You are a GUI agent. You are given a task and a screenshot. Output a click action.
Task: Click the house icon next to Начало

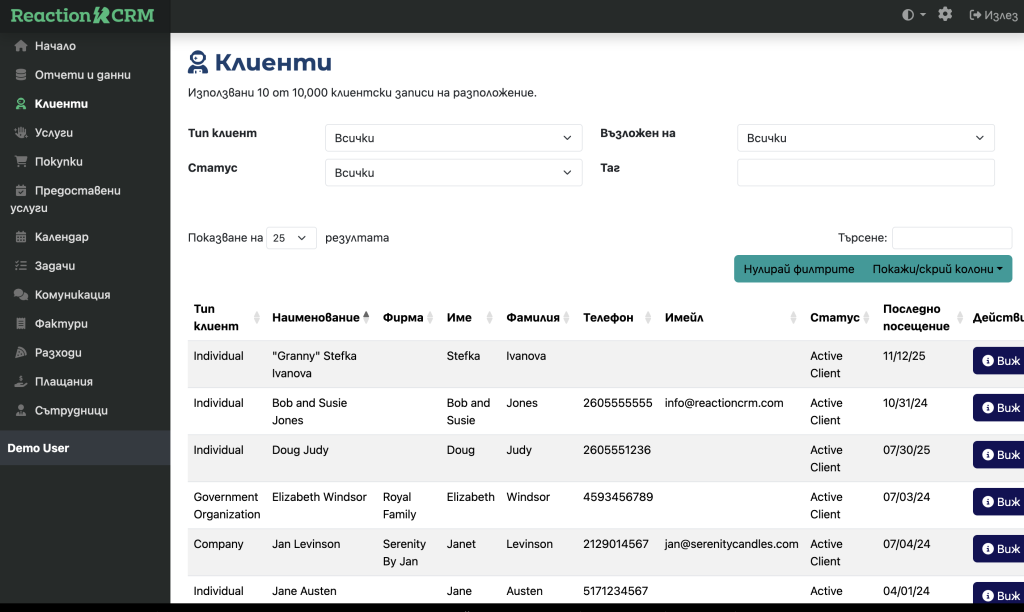(21, 46)
